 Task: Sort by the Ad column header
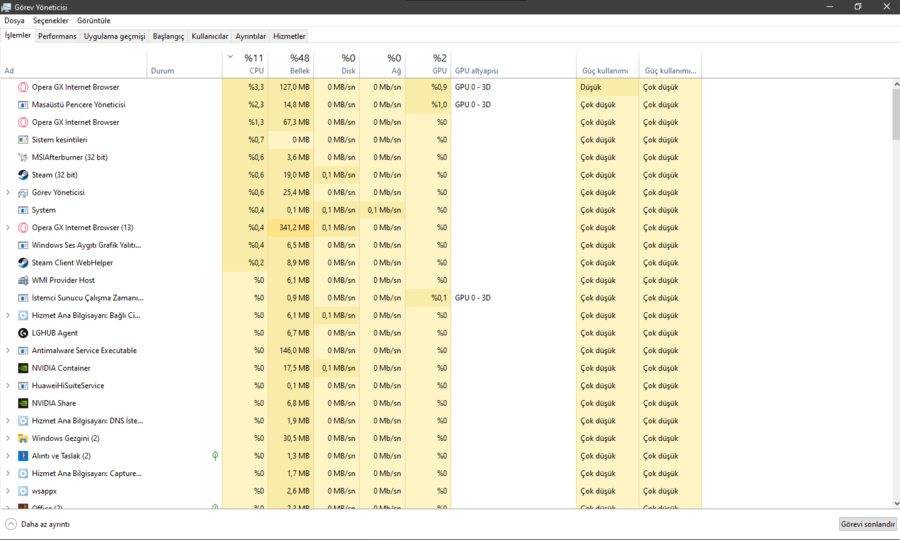coord(73,64)
